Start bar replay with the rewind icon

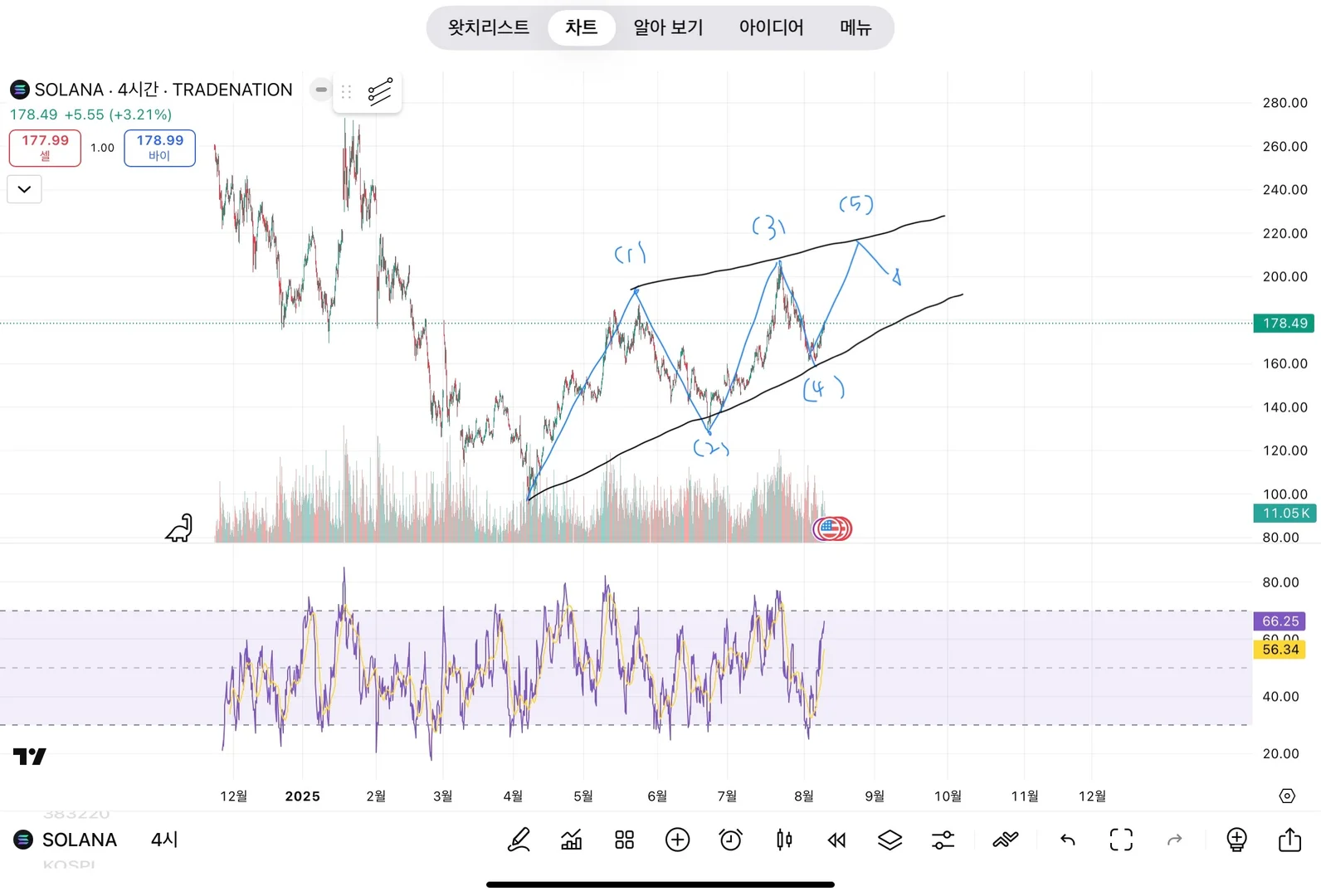(x=836, y=840)
